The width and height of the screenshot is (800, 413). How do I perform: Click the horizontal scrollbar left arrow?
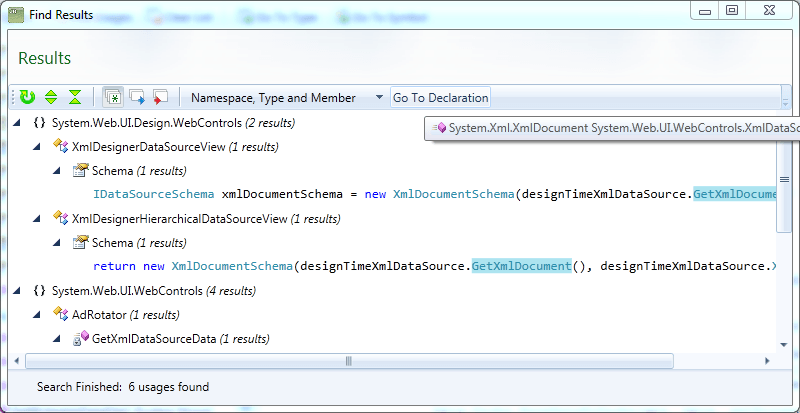16,361
